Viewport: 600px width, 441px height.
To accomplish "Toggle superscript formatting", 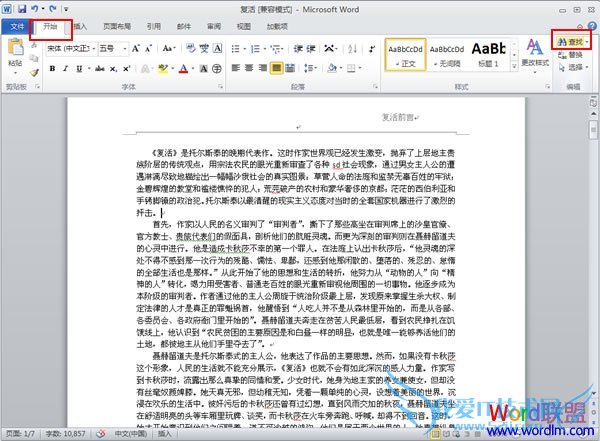I will [127, 69].
